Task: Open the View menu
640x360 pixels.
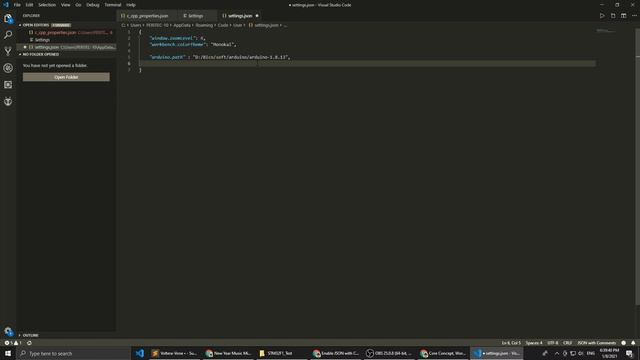Action: 65,5
